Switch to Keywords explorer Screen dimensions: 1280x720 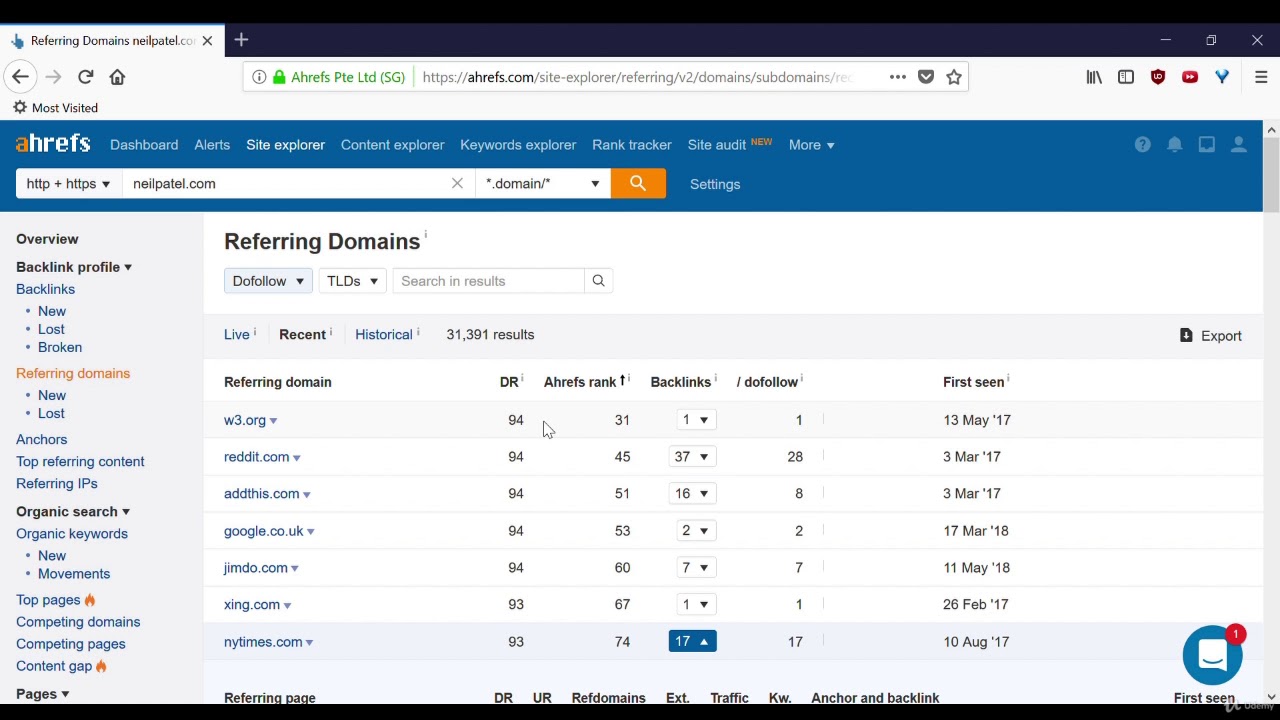[518, 145]
